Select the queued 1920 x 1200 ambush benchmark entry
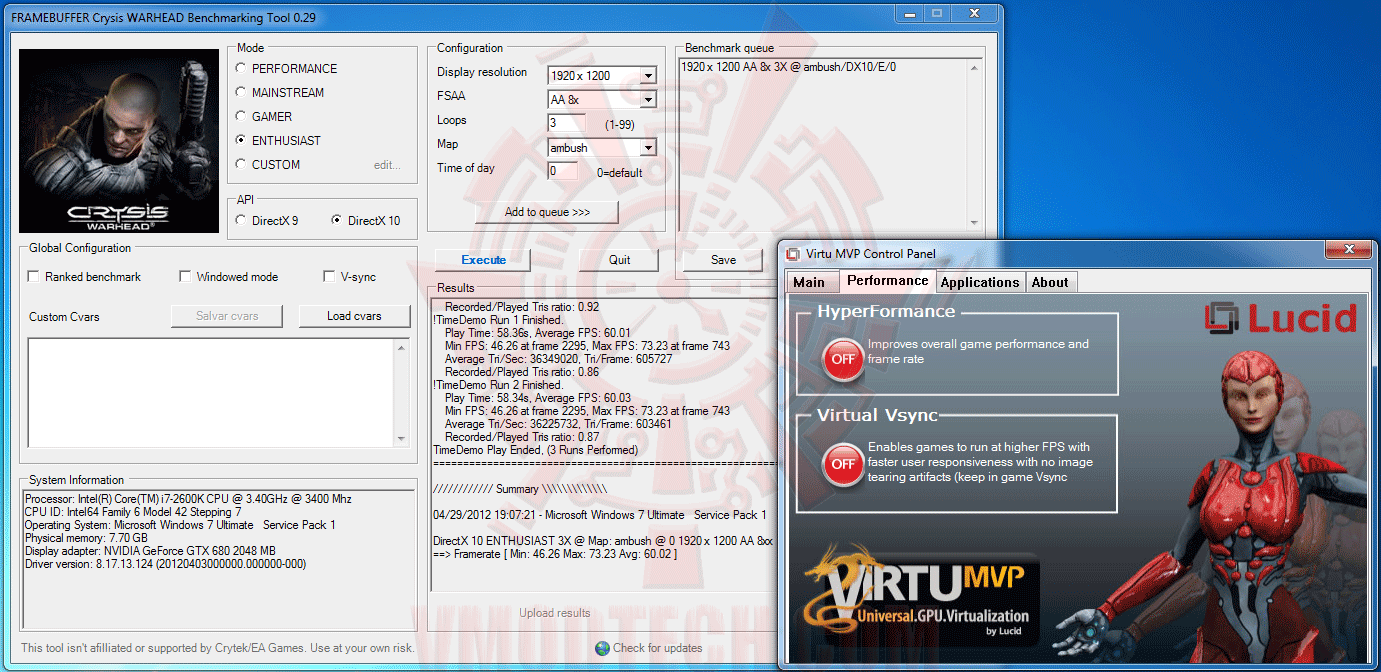Image resolution: width=1381 pixels, height=672 pixels. [788, 66]
